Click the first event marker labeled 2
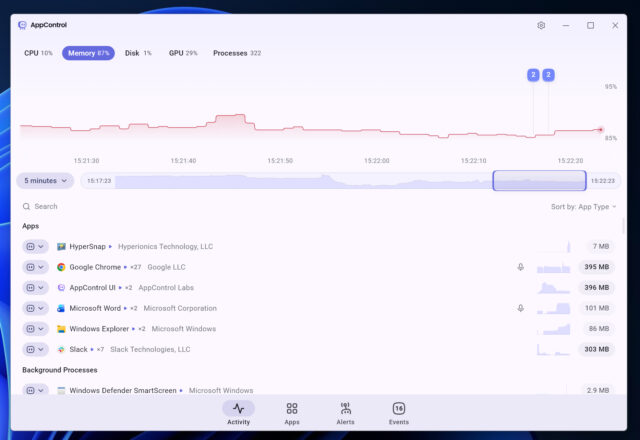Screen dimensions: 640x440 [x=533, y=75]
